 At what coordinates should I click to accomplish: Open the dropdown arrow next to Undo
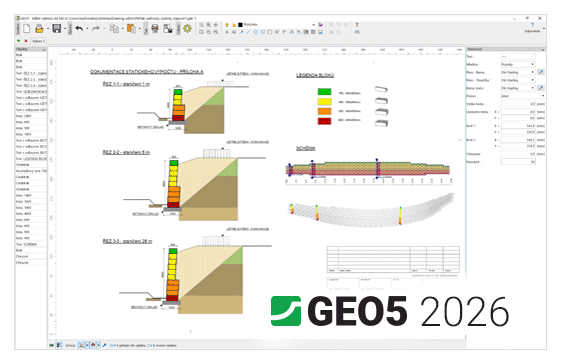tap(87, 29)
